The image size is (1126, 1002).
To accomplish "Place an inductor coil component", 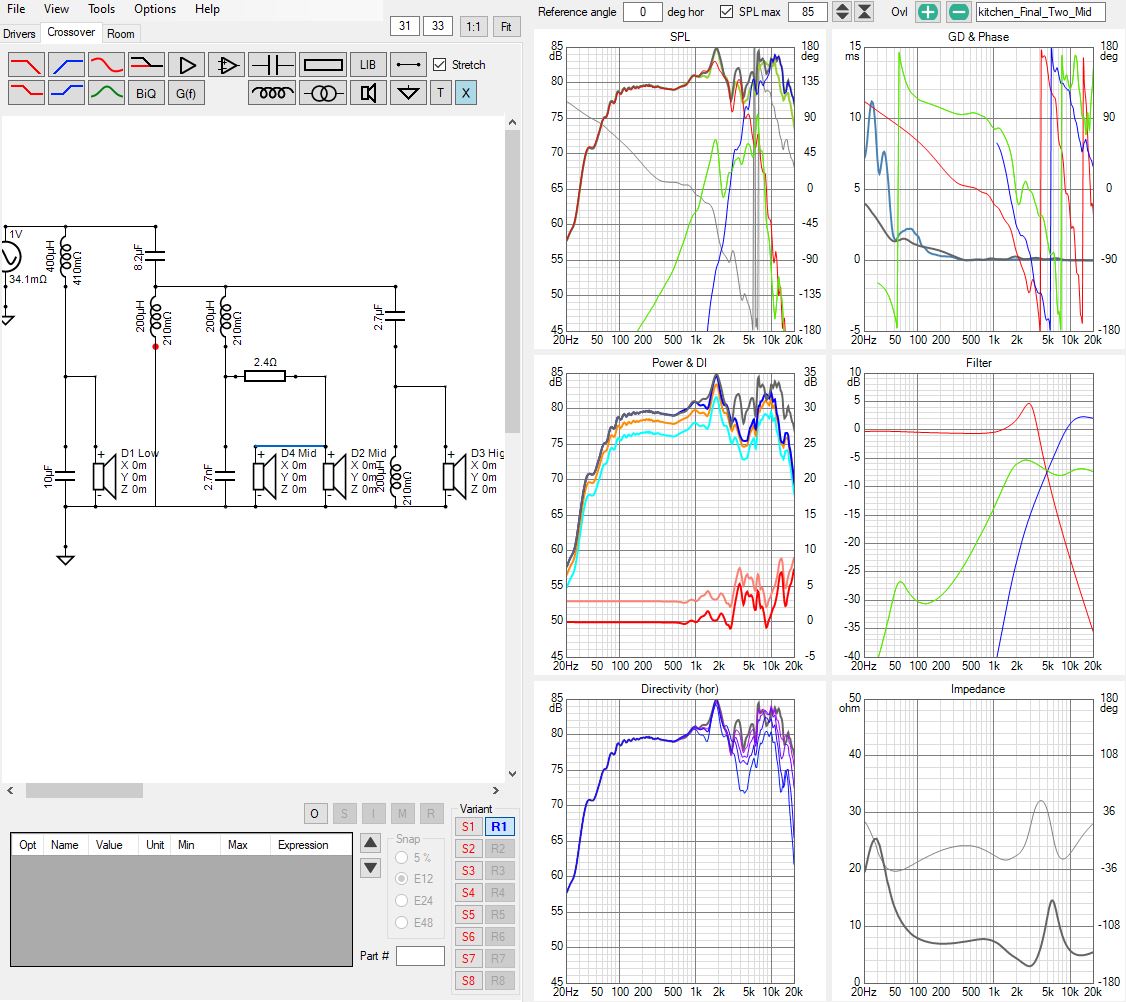I will coord(272,93).
